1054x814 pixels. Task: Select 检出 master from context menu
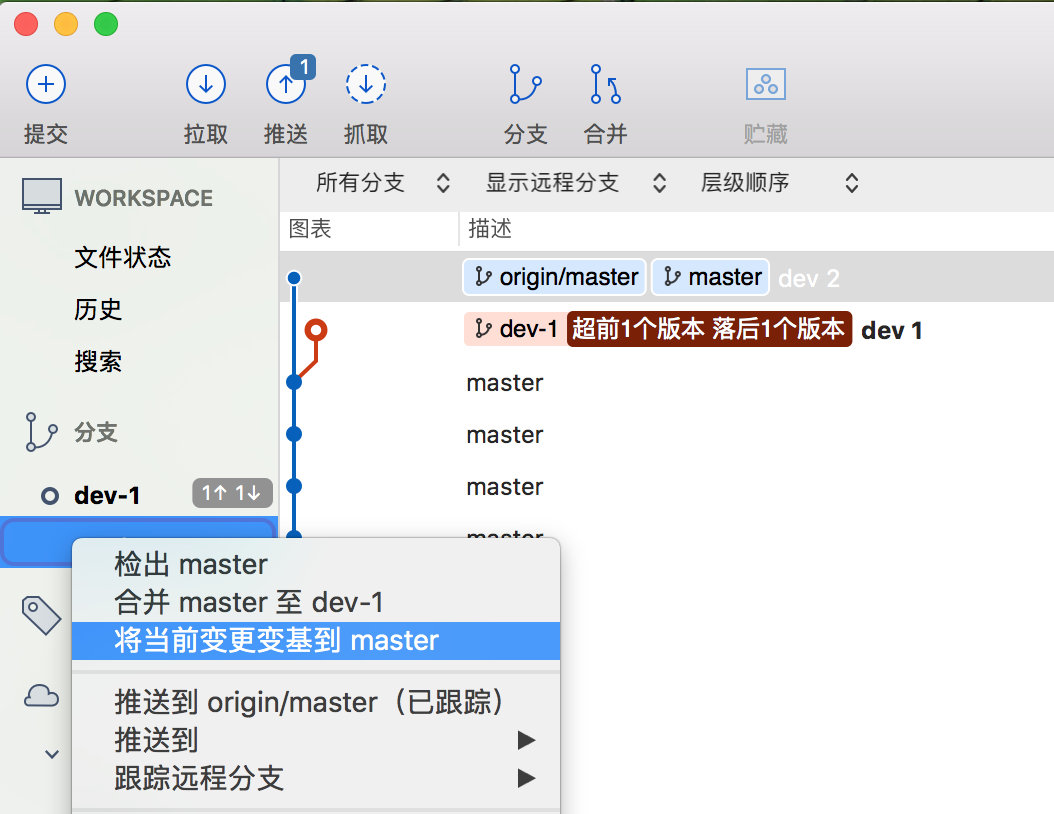tap(191, 564)
